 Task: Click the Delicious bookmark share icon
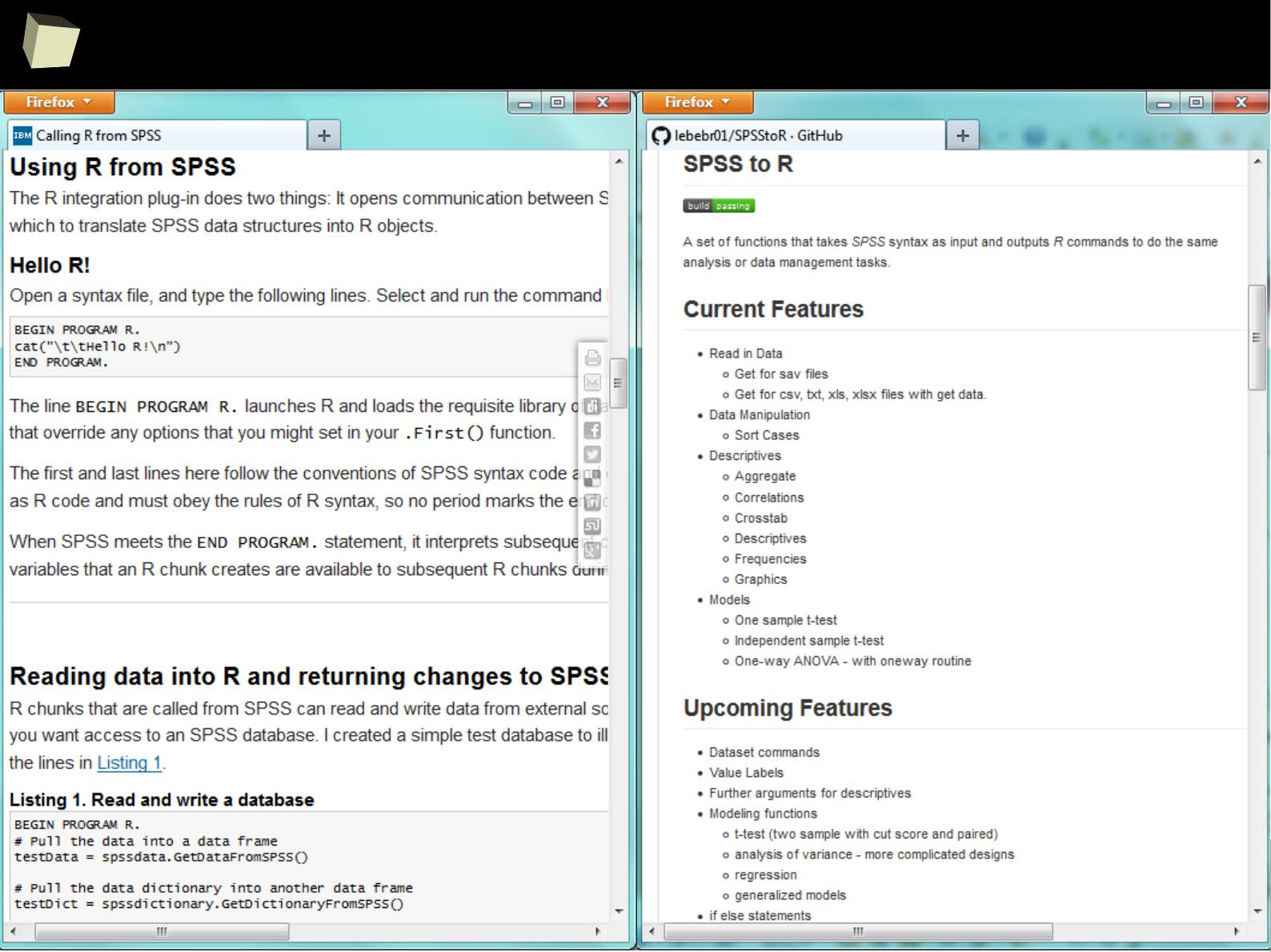tap(592, 478)
